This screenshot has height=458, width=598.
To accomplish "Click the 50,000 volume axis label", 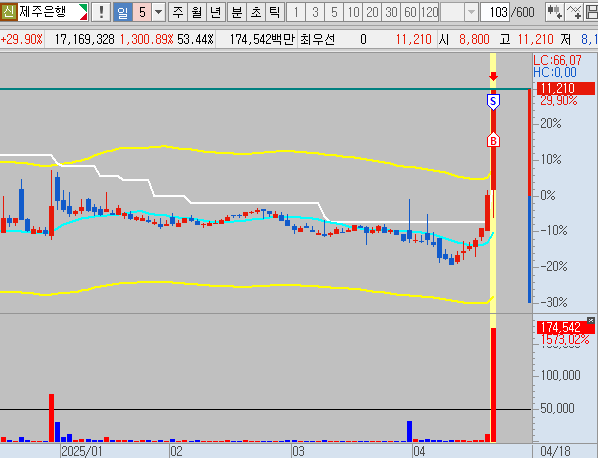I will pyautogui.click(x=557, y=408).
